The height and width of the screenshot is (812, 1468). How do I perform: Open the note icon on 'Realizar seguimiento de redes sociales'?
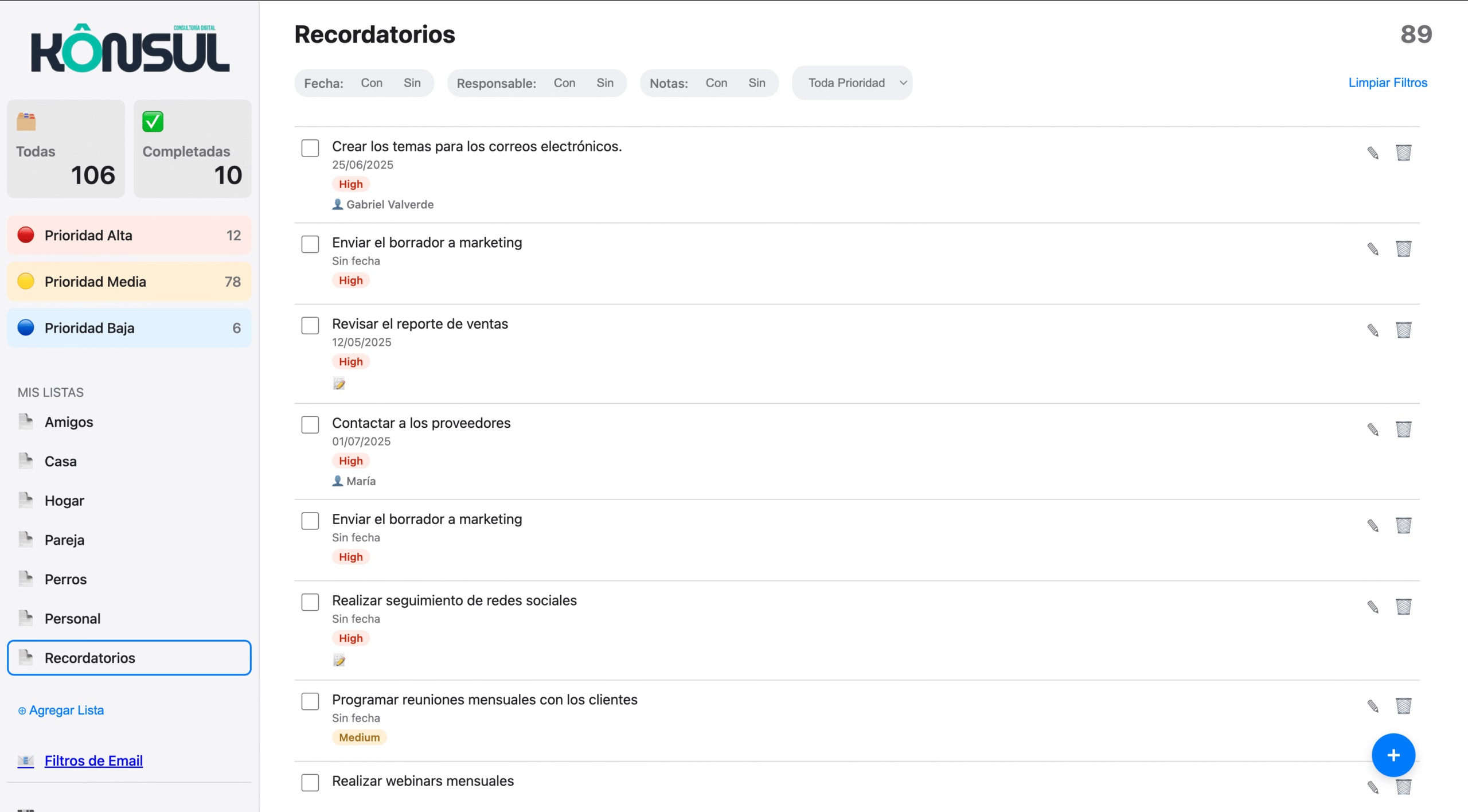(x=339, y=661)
